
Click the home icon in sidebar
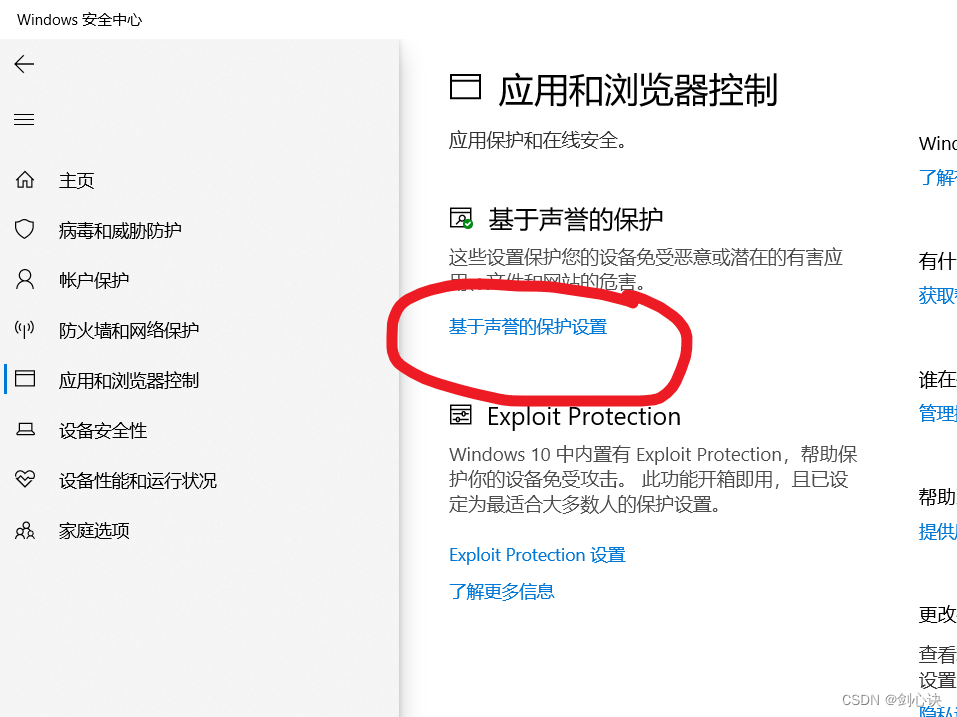25,180
